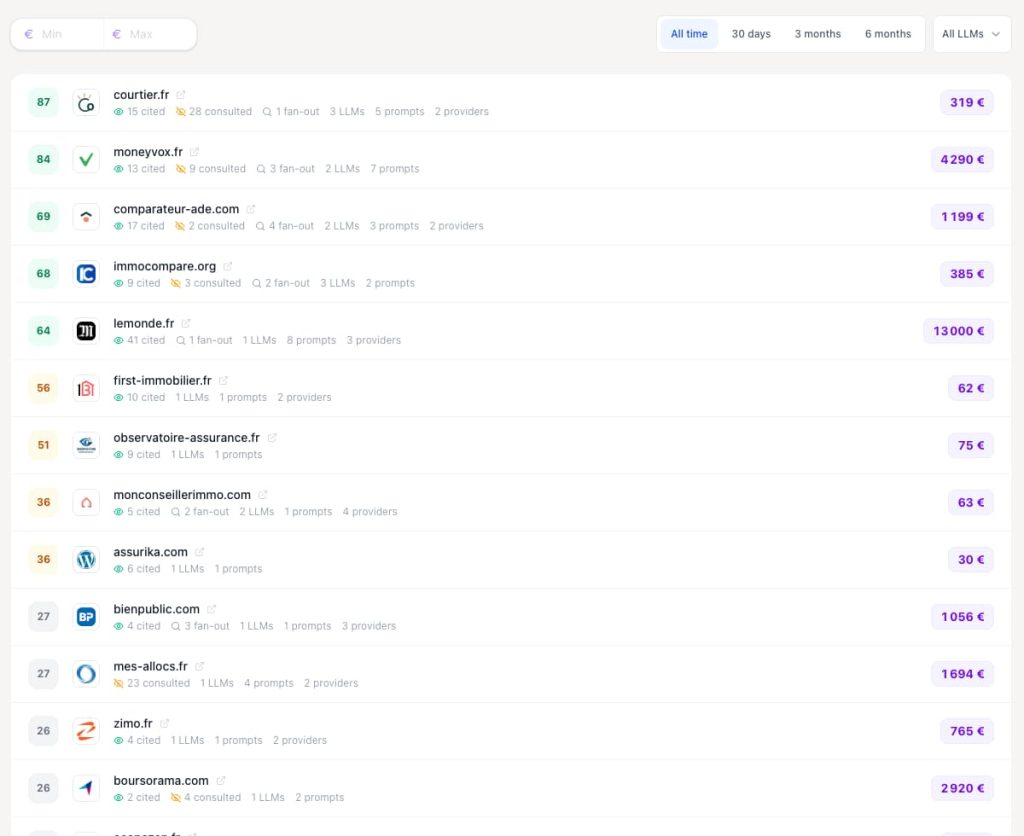
Task: Click "6 cited" under assurika.com
Action: tap(137, 569)
